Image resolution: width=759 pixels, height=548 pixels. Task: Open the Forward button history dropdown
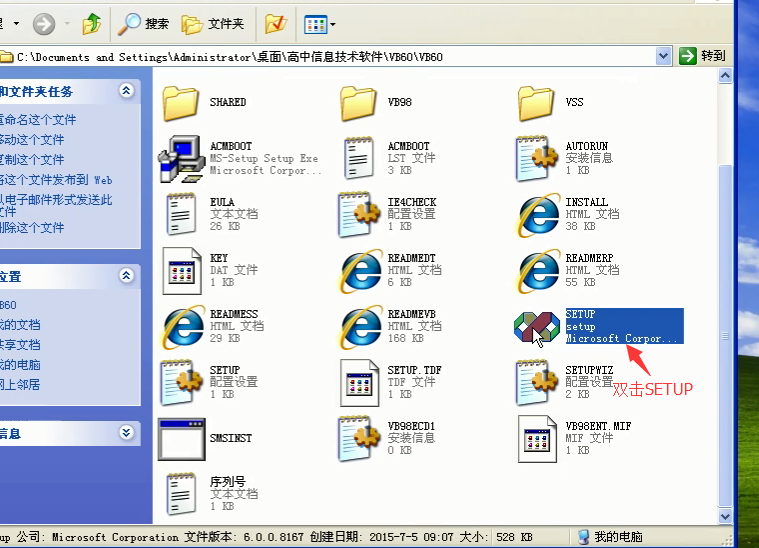point(67,23)
